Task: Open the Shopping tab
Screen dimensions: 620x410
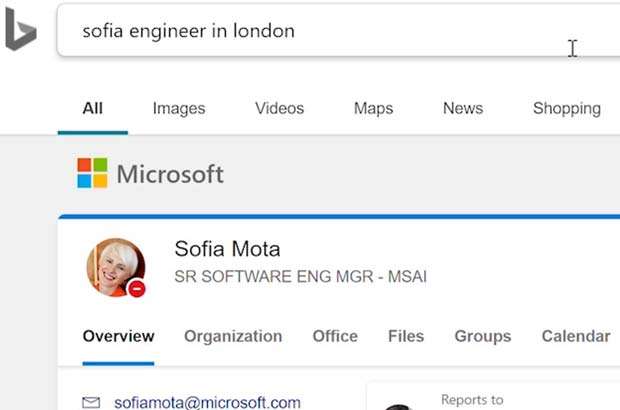Action: coord(566,108)
